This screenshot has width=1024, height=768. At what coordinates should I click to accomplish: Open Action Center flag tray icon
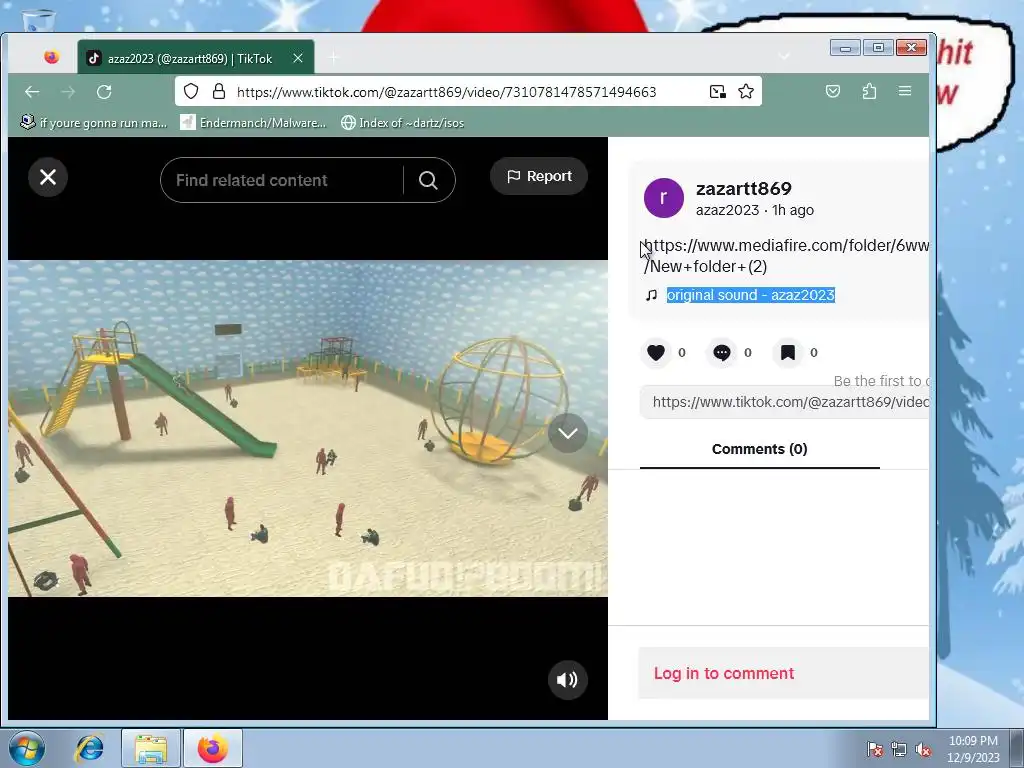pos(875,750)
